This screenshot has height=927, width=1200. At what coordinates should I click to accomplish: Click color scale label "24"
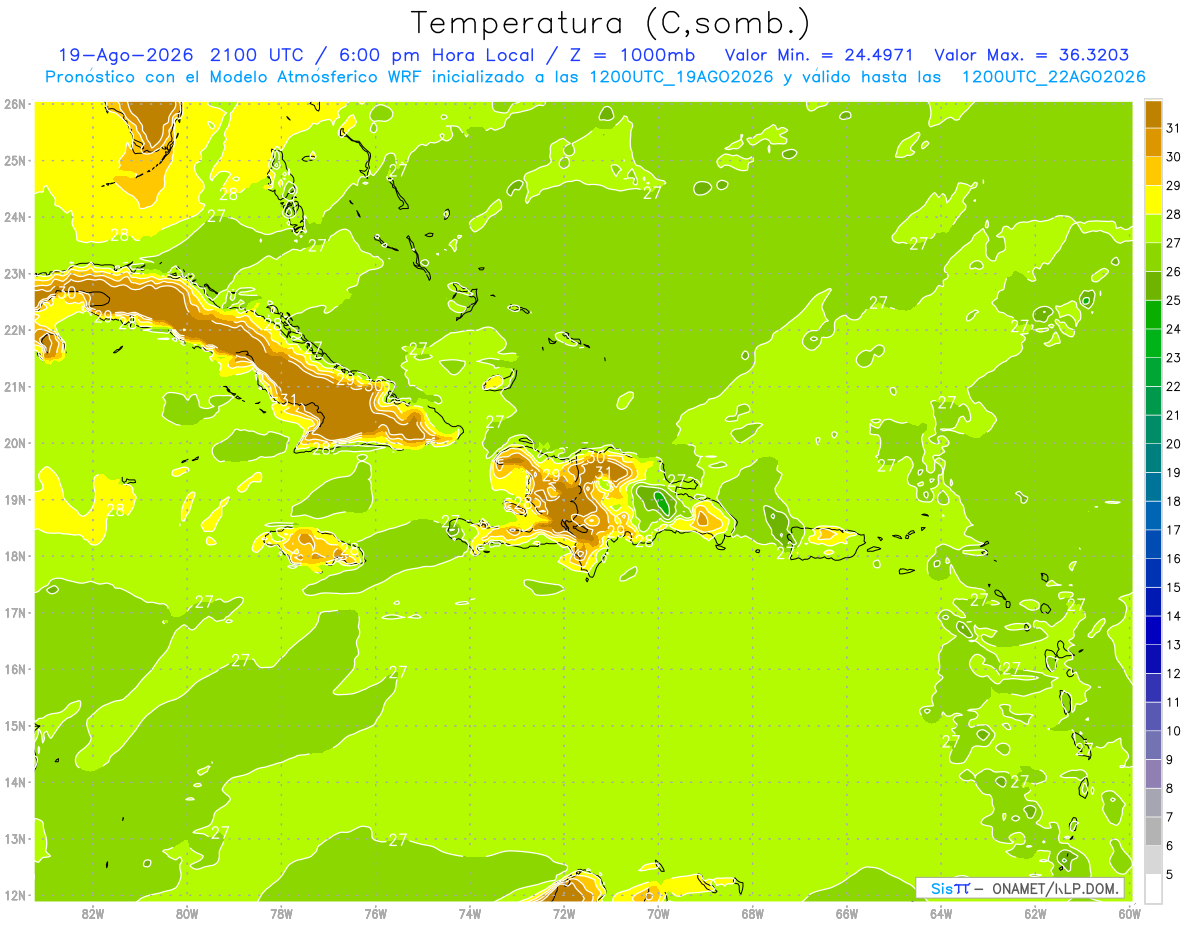[x=1173, y=329]
